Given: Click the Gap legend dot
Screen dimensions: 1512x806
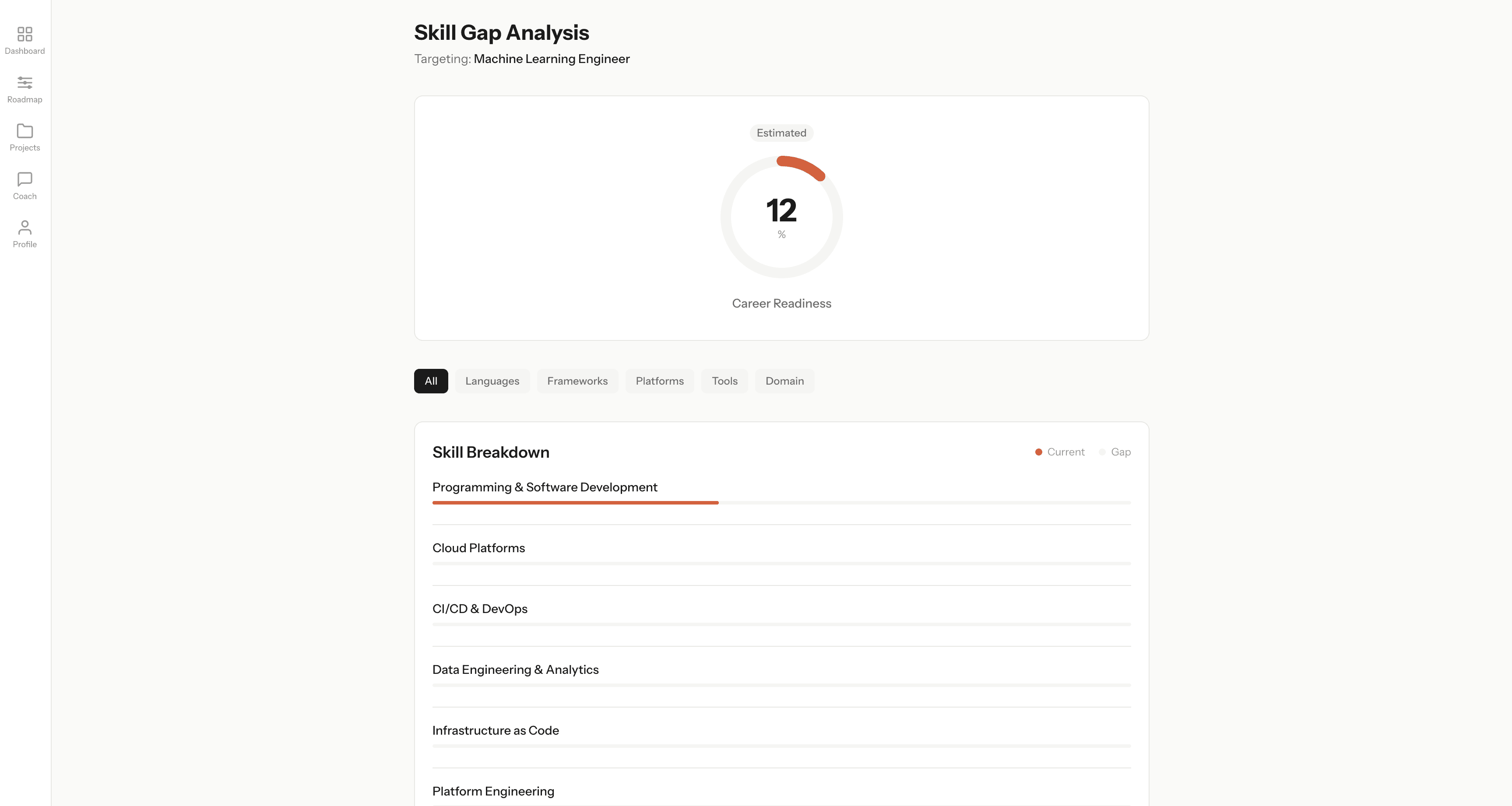Looking at the screenshot, I should point(1102,452).
